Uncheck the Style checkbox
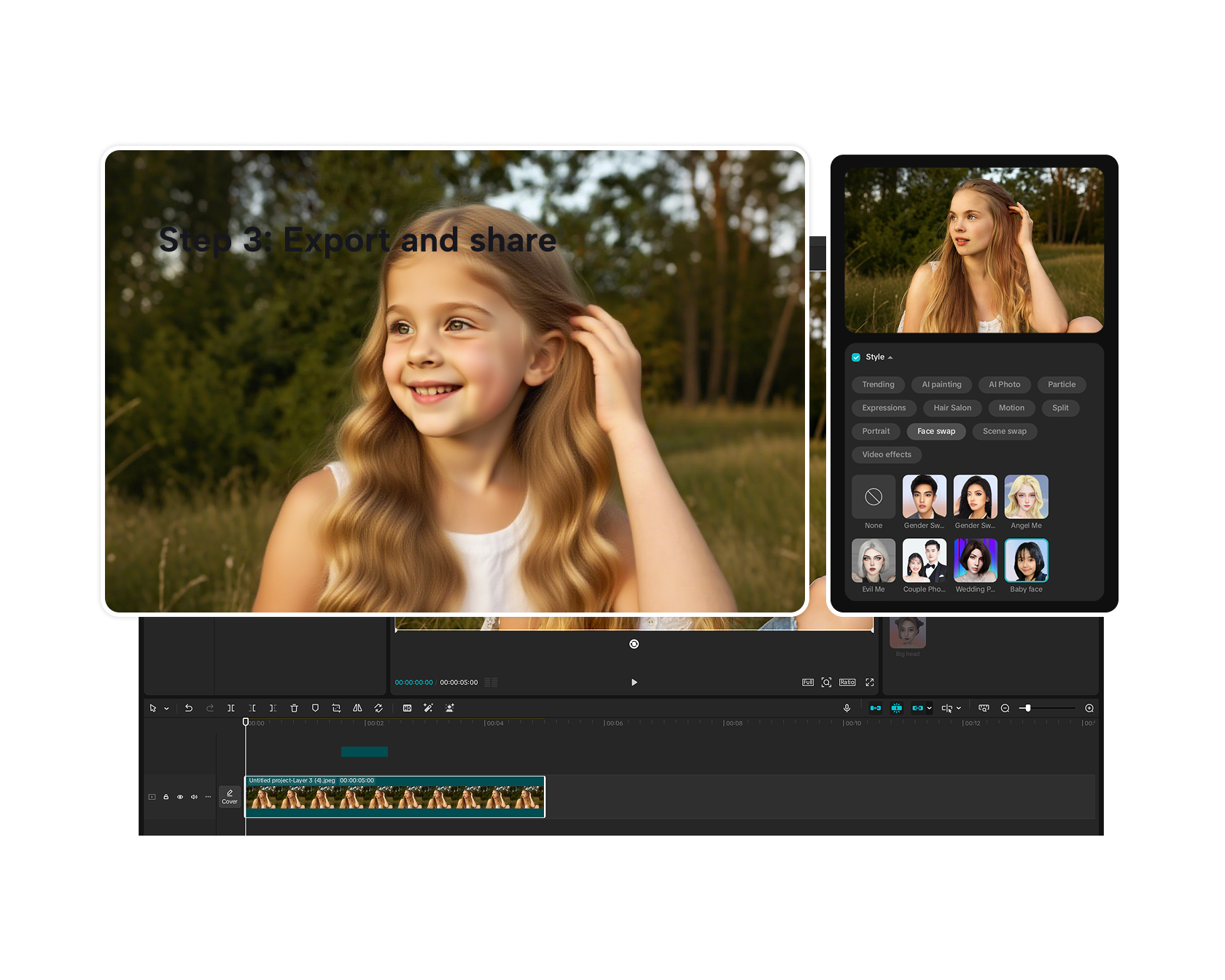1225x980 pixels. point(856,357)
